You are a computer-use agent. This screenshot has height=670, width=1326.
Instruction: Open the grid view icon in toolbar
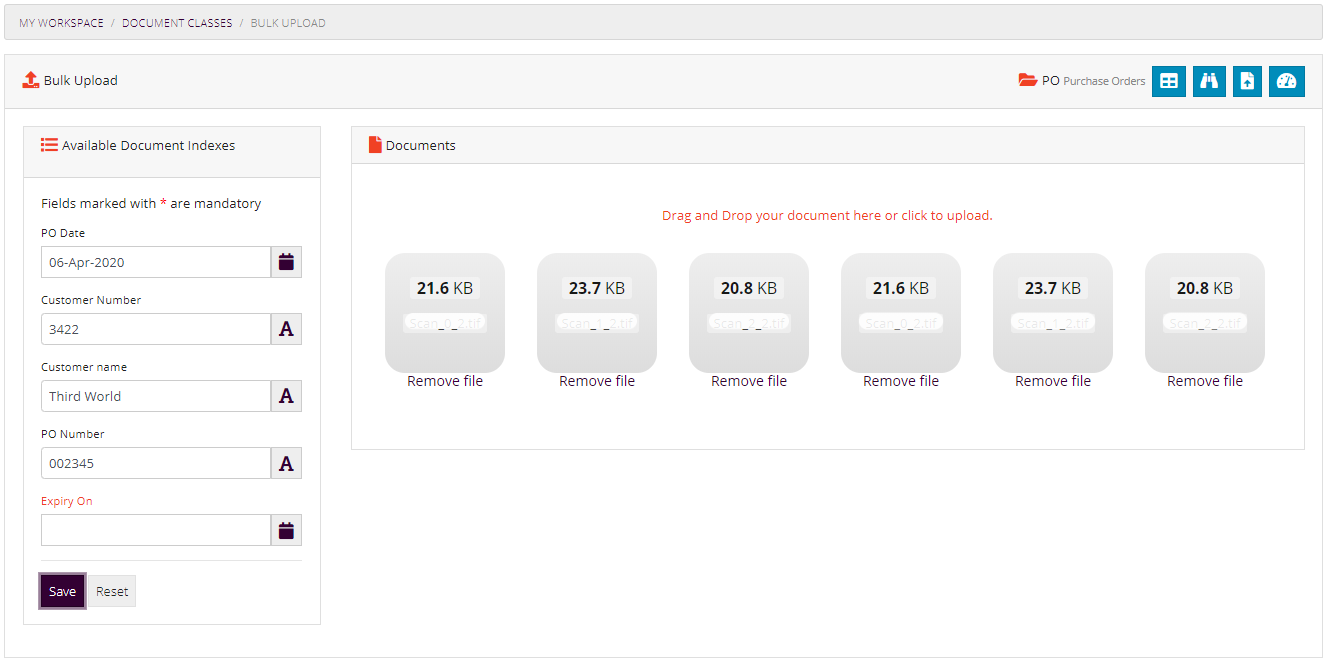tap(1168, 81)
